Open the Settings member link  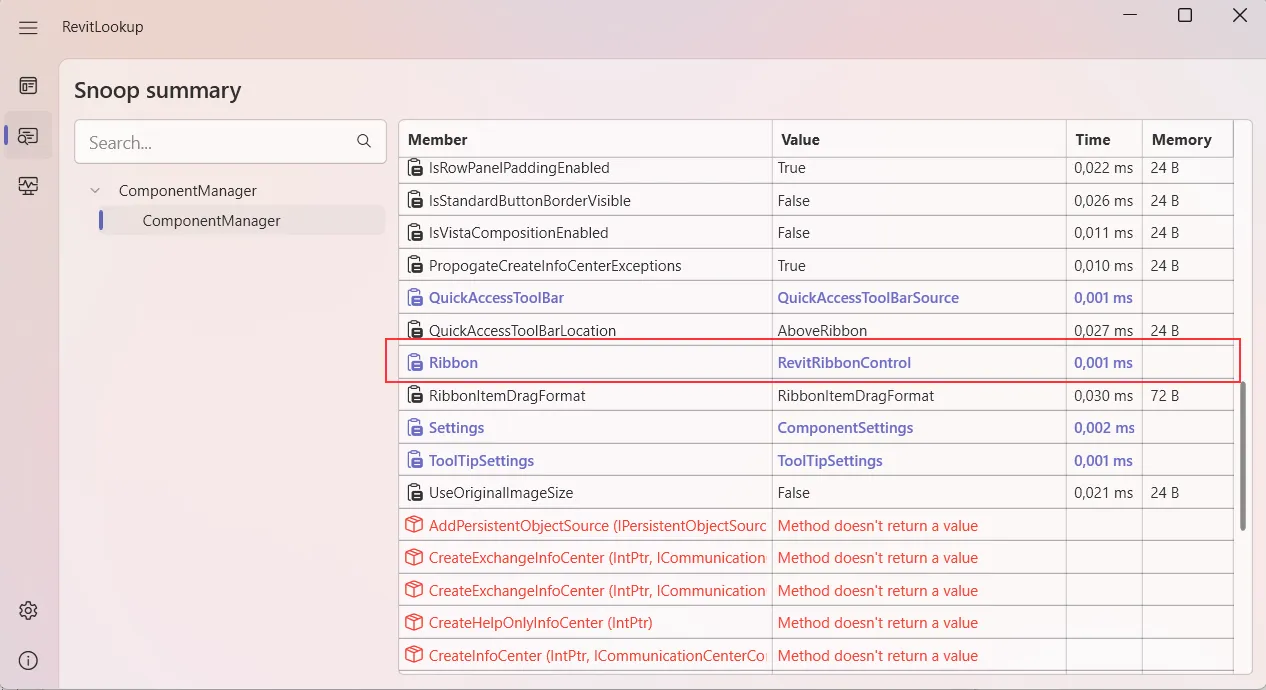[456, 428]
